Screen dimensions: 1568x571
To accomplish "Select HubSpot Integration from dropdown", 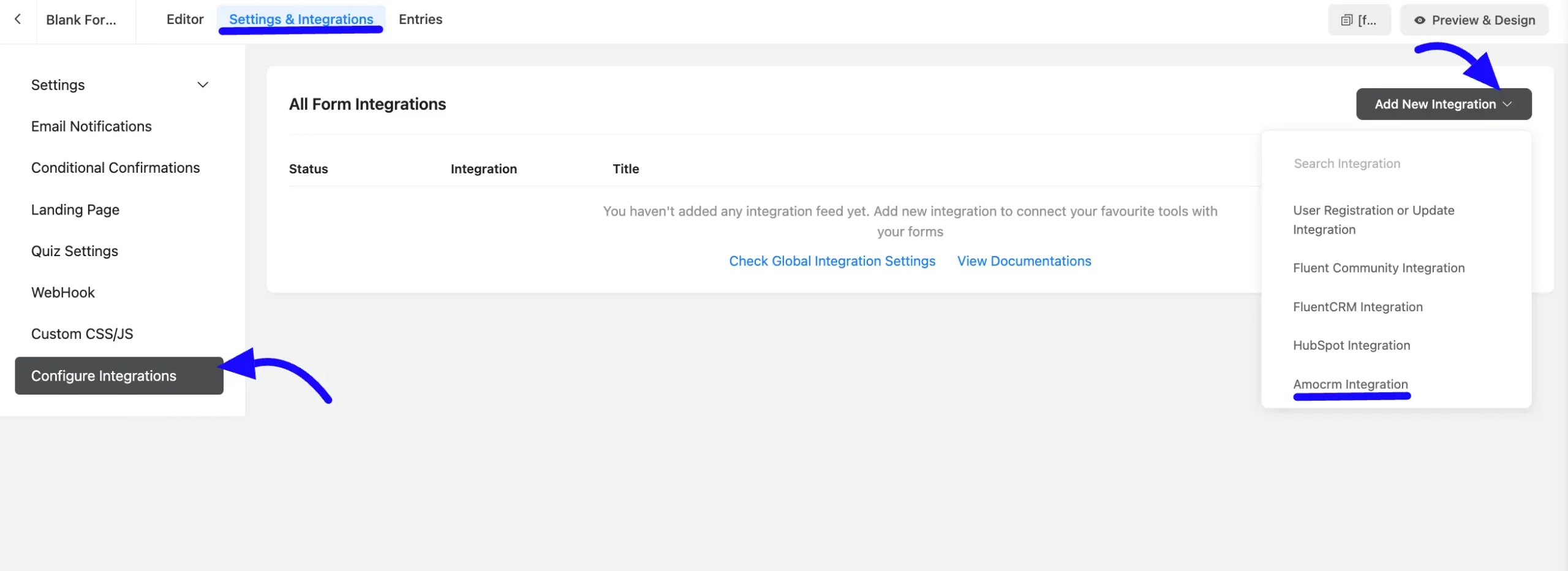I will tap(1351, 345).
